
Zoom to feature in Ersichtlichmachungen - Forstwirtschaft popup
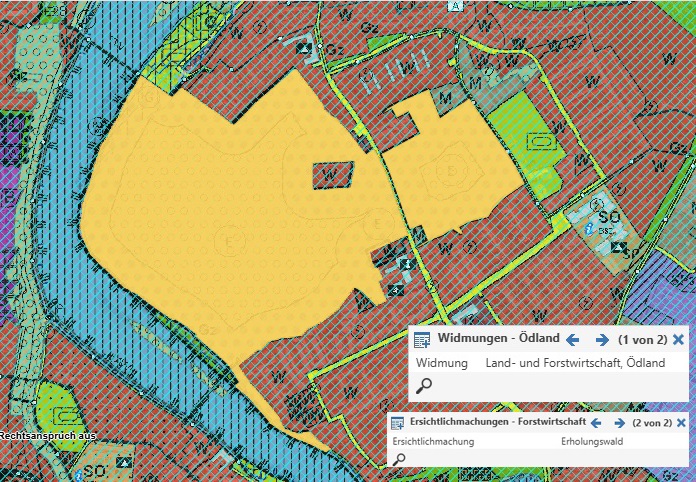[x=400, y=459]
